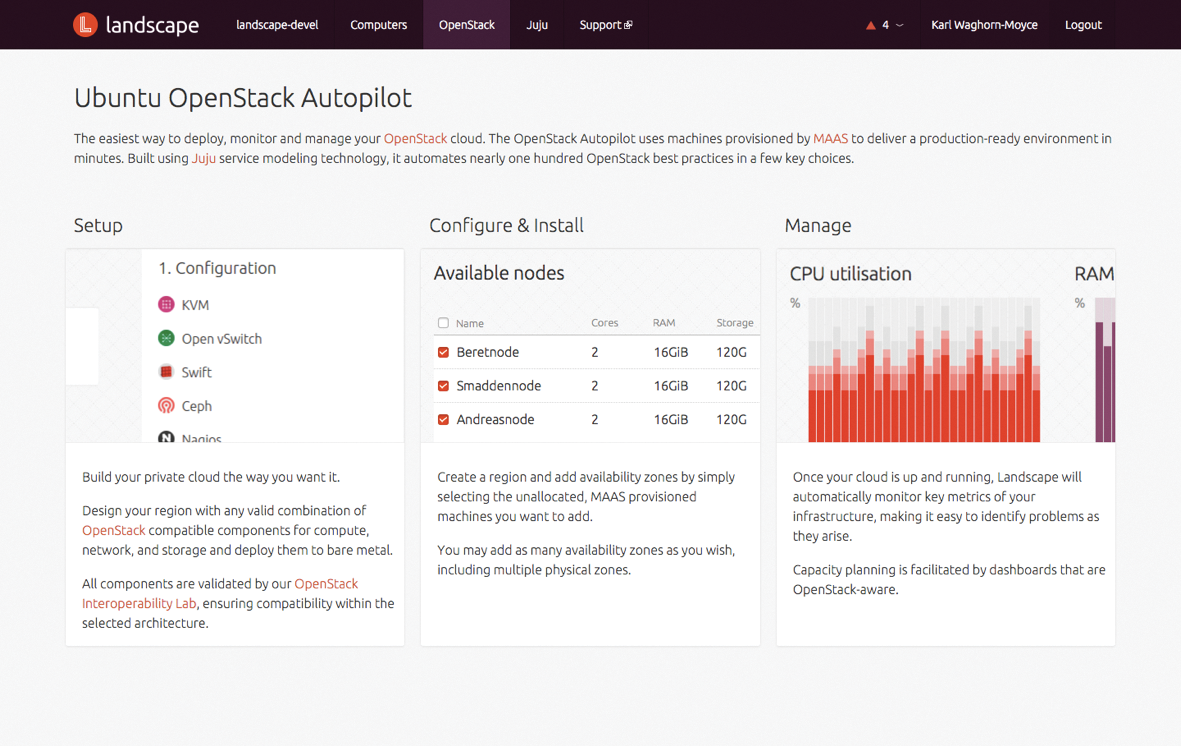The image size is (1181, 746).
Task: Click the Landscape logo icon
Action: (85, 24)
